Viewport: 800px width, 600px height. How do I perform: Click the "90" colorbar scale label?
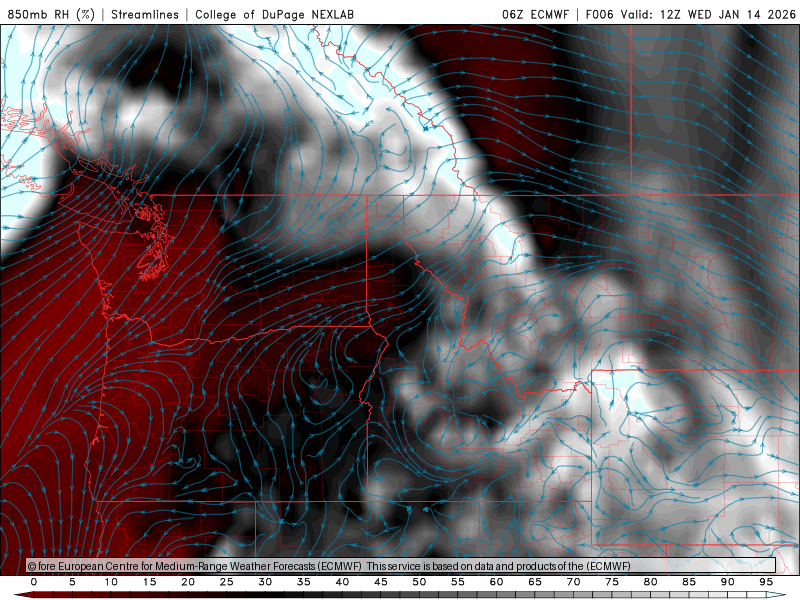[728, 582]
